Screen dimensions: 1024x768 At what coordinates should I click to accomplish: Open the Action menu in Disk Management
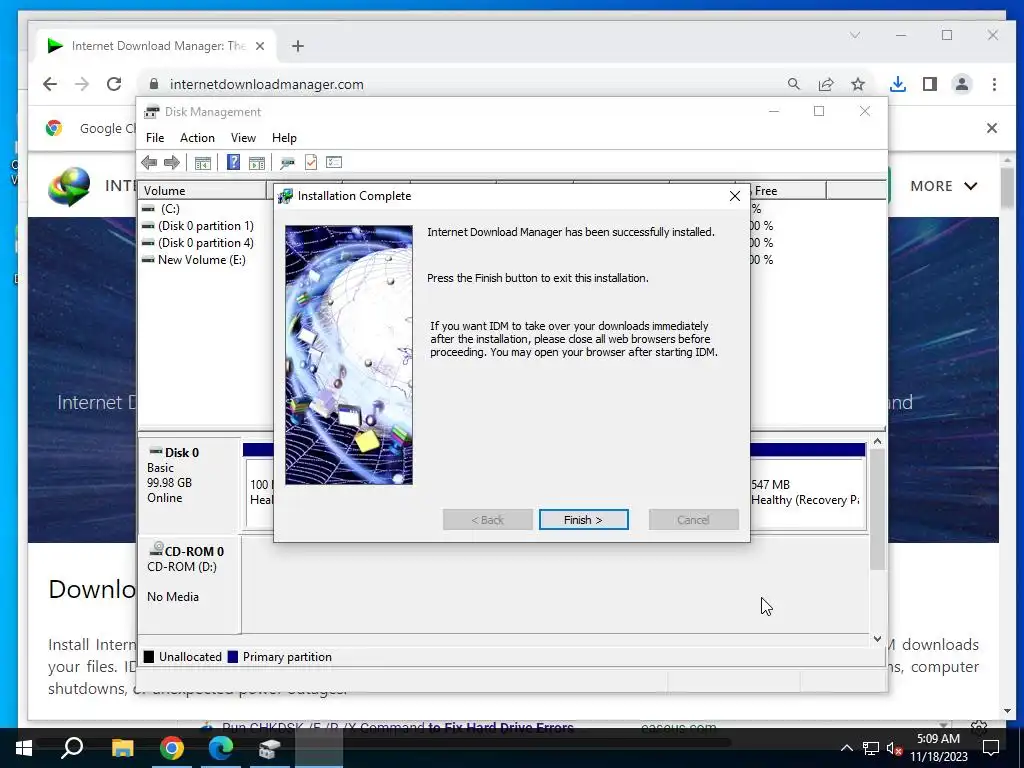pyautogui.click(x=197, y=138)
